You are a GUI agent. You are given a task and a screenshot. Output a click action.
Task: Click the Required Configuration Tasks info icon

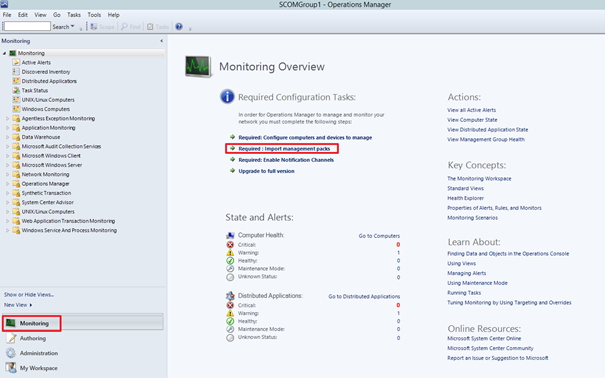pos(227,96)
